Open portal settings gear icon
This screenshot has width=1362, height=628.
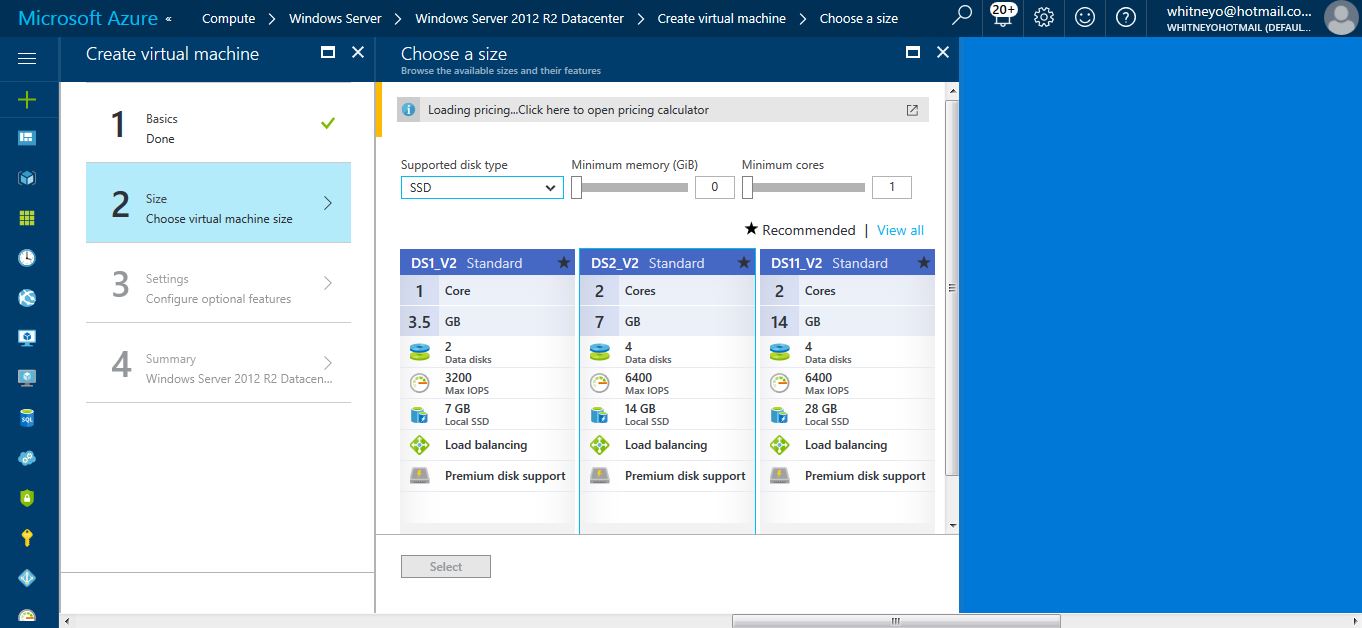[x=1044, y=17]
